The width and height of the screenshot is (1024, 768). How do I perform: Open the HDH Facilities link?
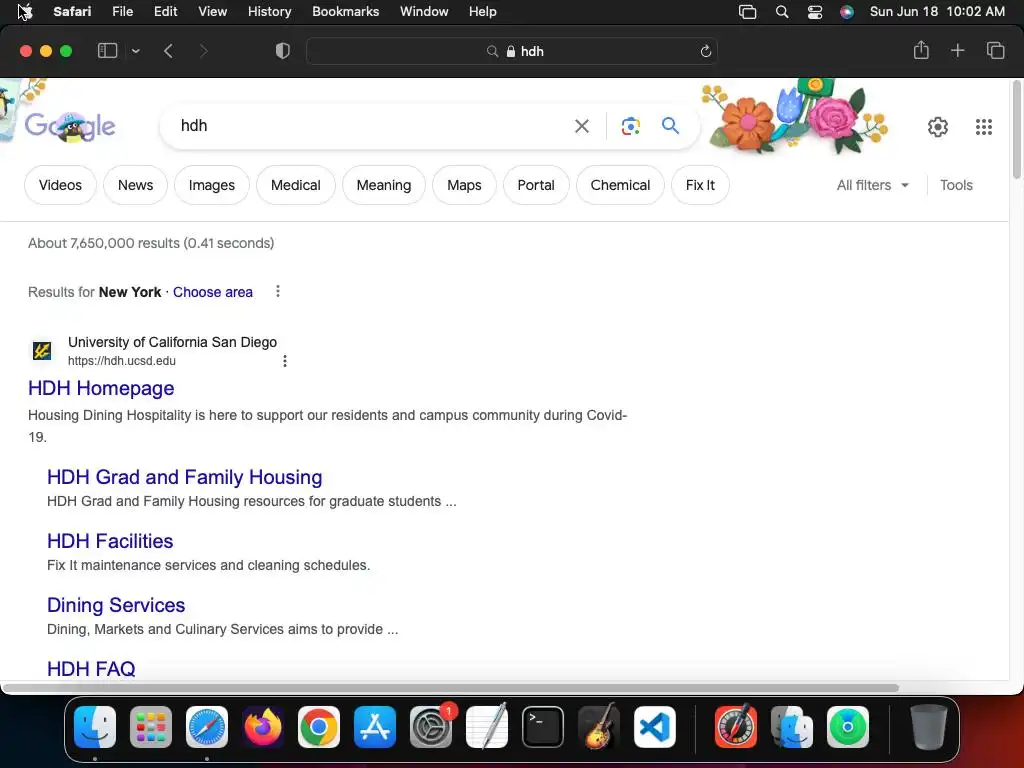[110, 541]
